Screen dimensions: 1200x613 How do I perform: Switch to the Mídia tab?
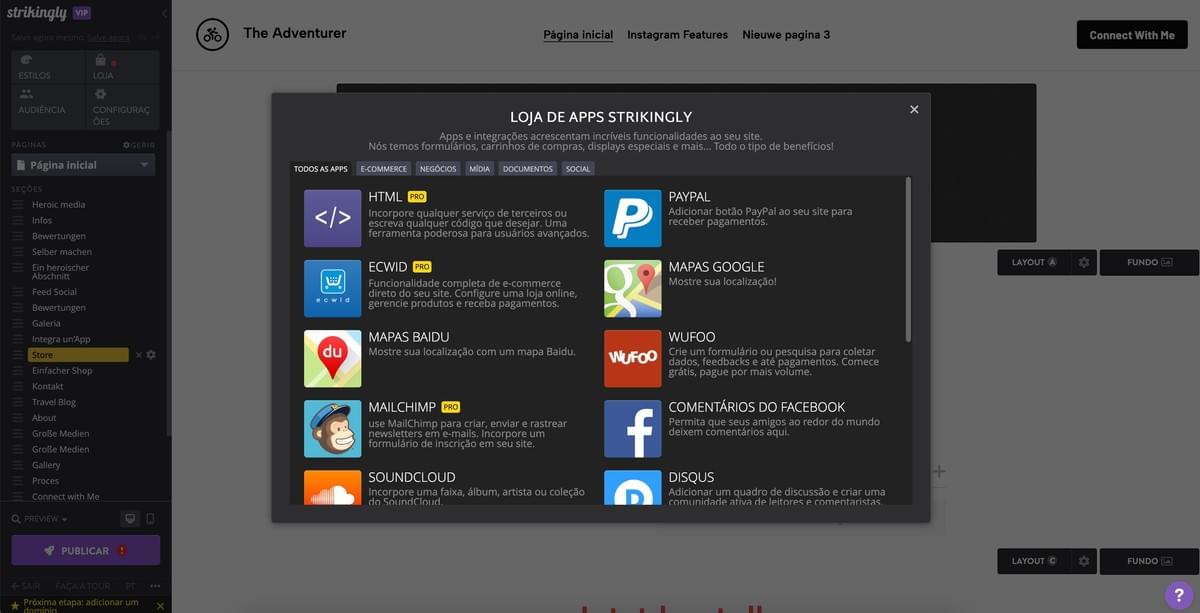coord(480,169)
